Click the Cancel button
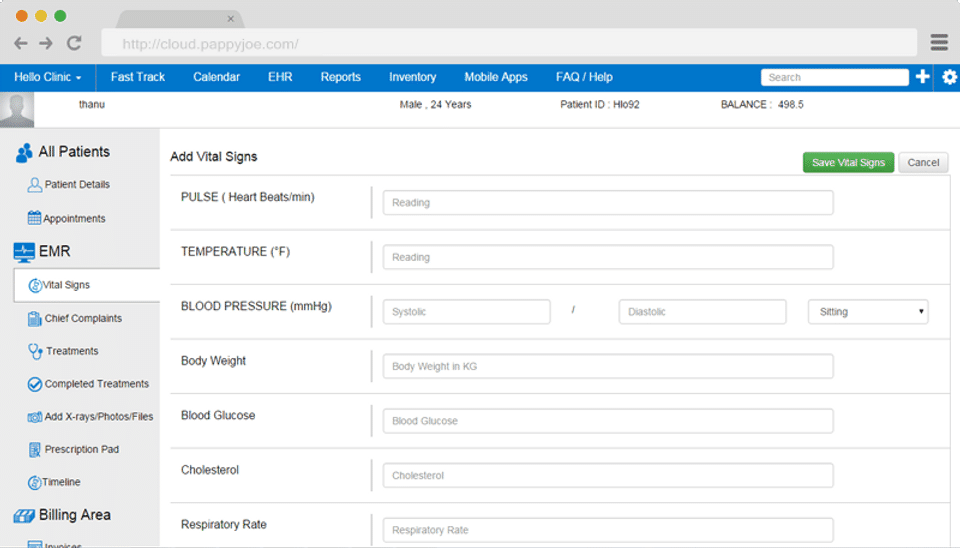This screenshot has height=548, width=960. pyautogui.click(x=923, y=162)
